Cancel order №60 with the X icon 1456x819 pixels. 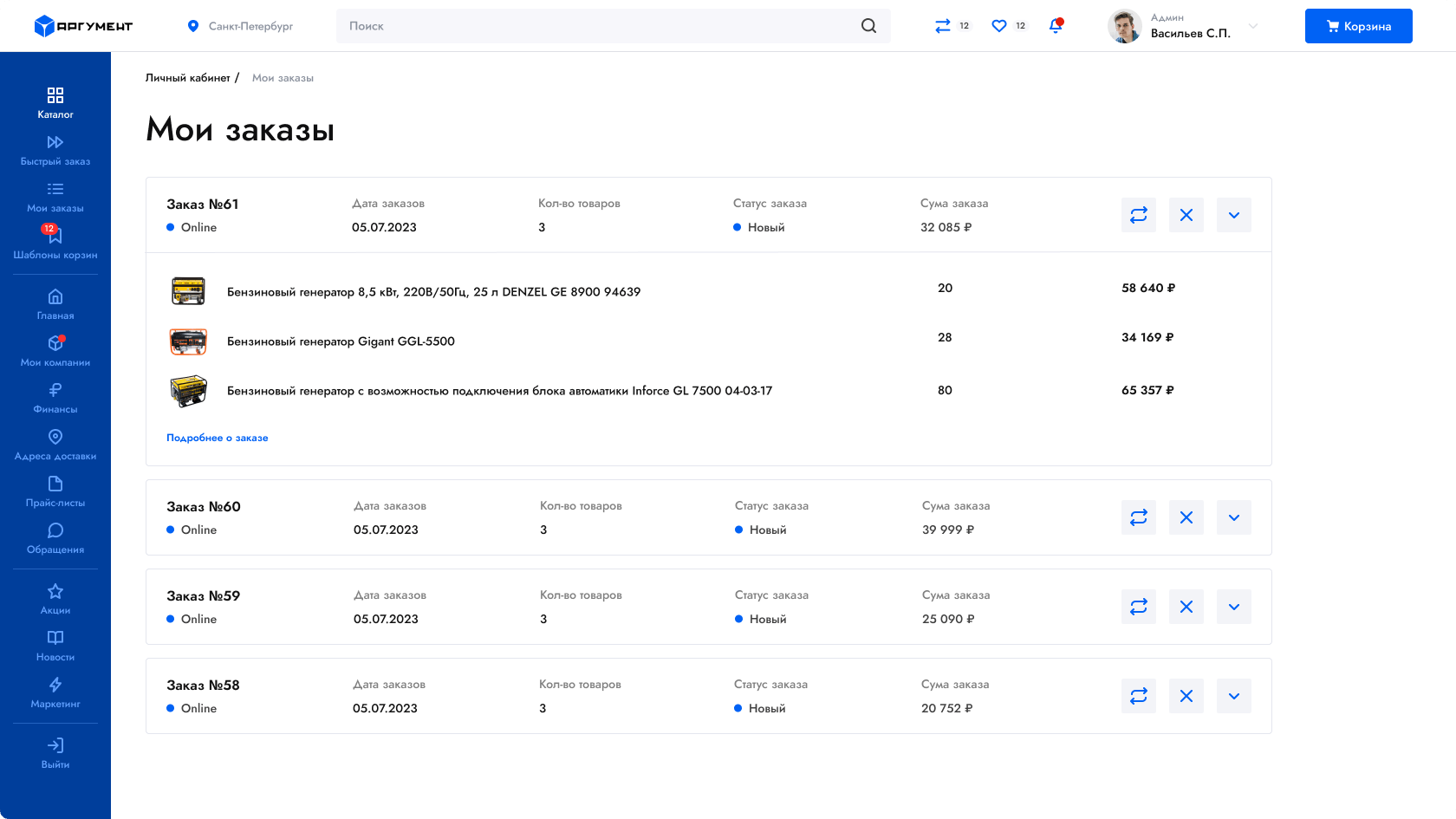1186,517
